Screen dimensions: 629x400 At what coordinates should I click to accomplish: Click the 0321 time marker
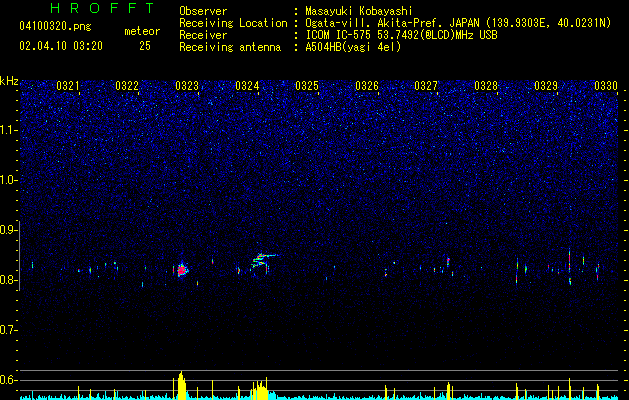pos(67,86)
